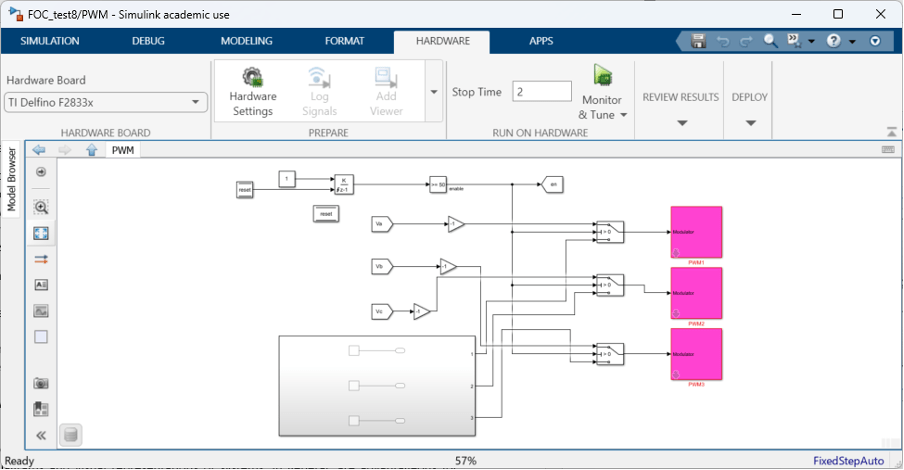Expand the Deploy section
The height and width of the screenshot is (470, 904).
750,123
